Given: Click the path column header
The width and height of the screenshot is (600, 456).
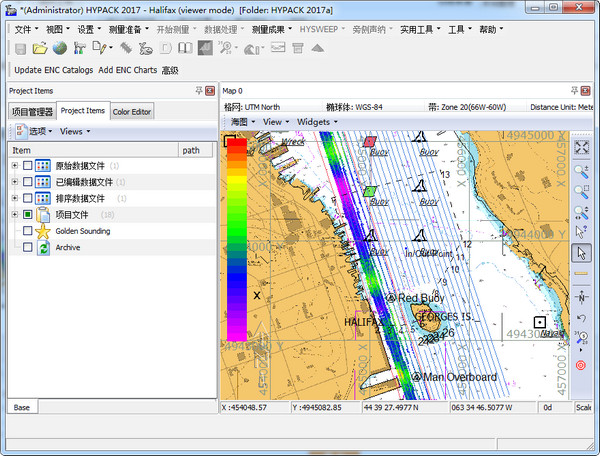Looking at the screenshot, I should click(x=195, y=150).
